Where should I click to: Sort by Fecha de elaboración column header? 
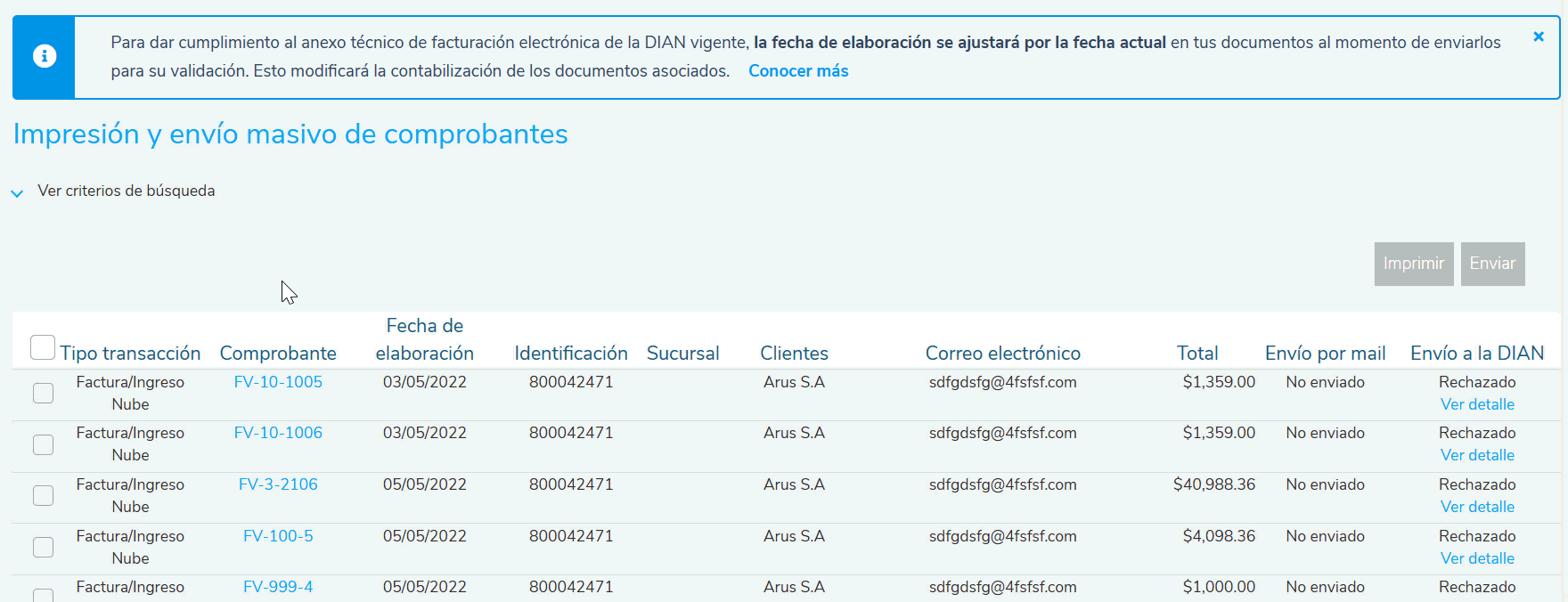click(424, 340)
